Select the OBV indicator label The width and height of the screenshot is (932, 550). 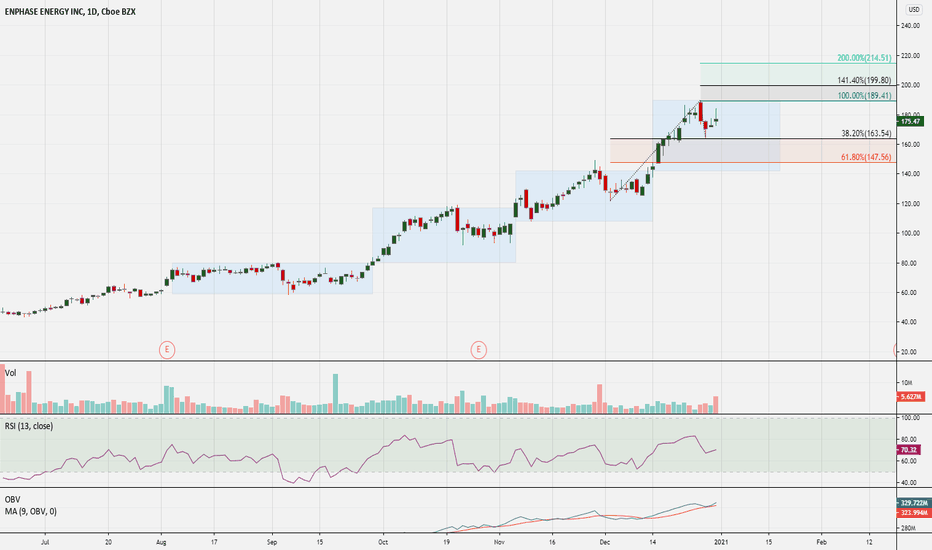coord(12,499)
